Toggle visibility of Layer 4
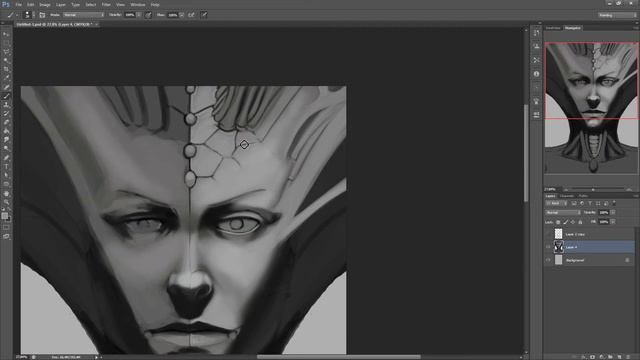640x360 pixels. coord(548,247)
